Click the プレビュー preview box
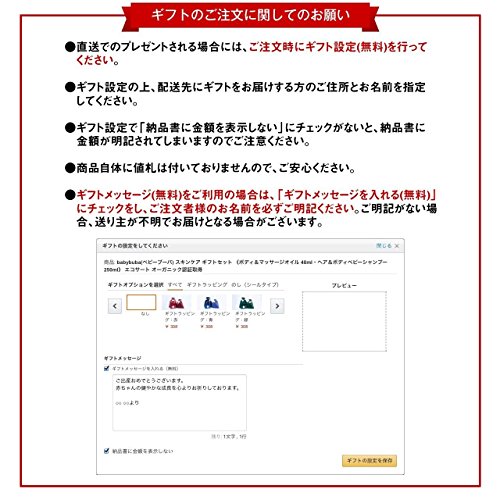Image resolution: width=500 pixels, height=500 pixels. coord(344,321)
